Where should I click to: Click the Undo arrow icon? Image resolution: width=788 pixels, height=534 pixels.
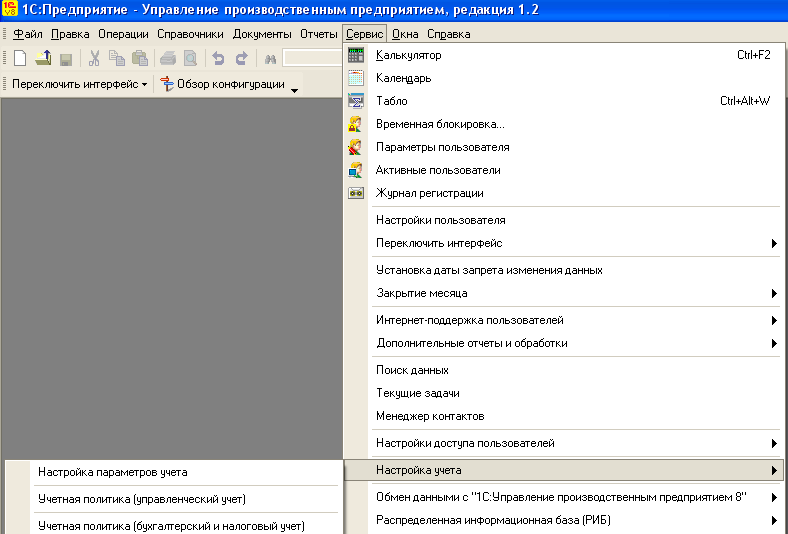[218, 58]
